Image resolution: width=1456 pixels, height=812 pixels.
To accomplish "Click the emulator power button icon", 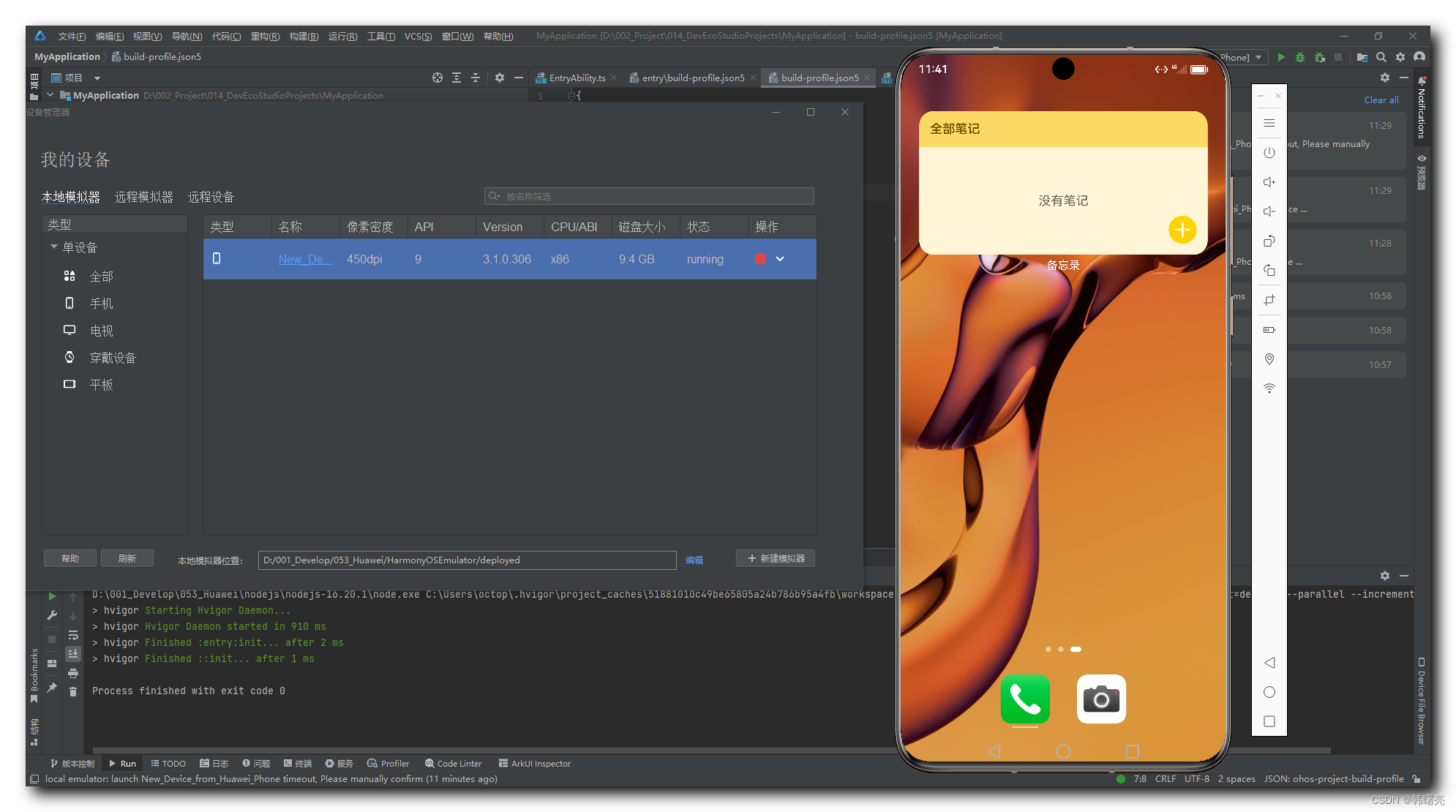I will 1269,153.
